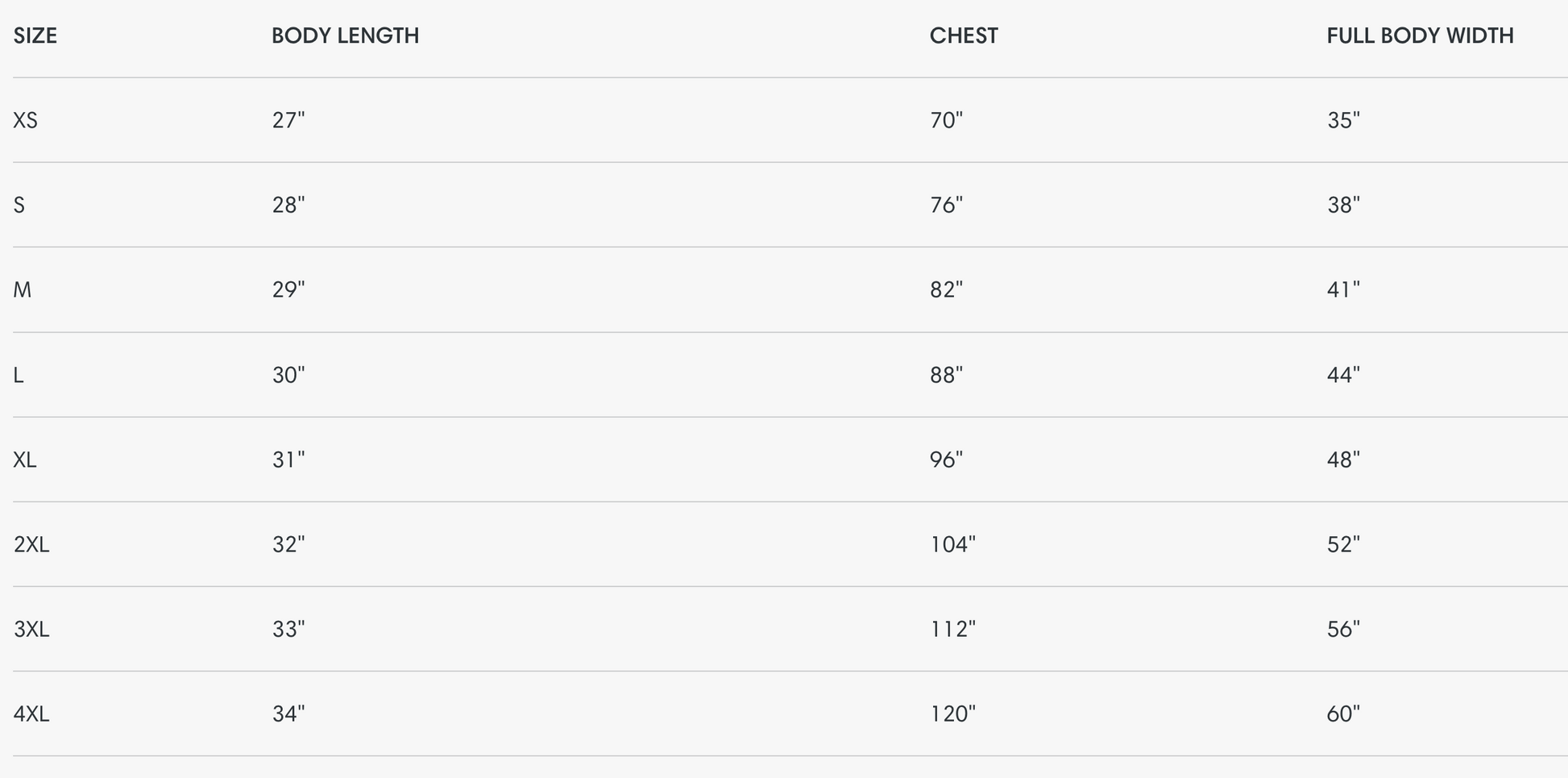Click the FULL BODY WIDTH header
Viewport: 1568px width, 778px height.
(x=1420, y=36)
